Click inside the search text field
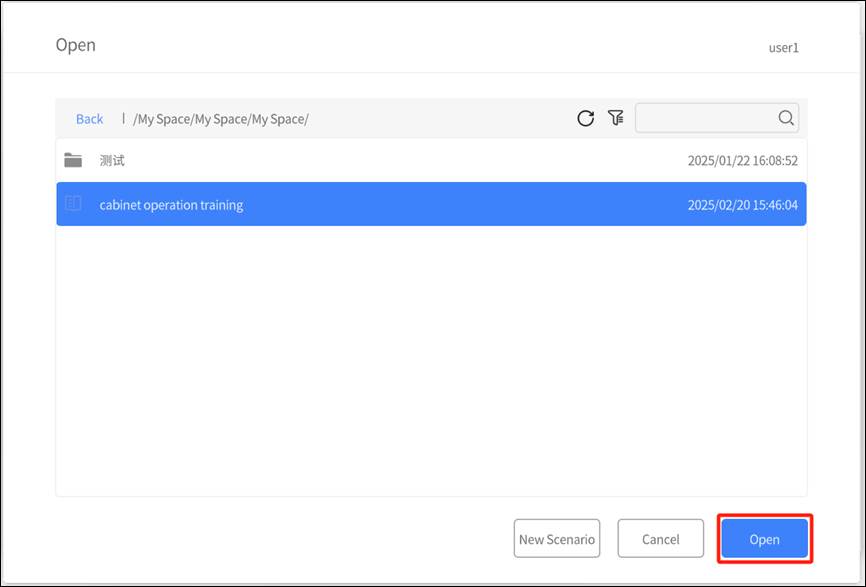 pos(706,118)
